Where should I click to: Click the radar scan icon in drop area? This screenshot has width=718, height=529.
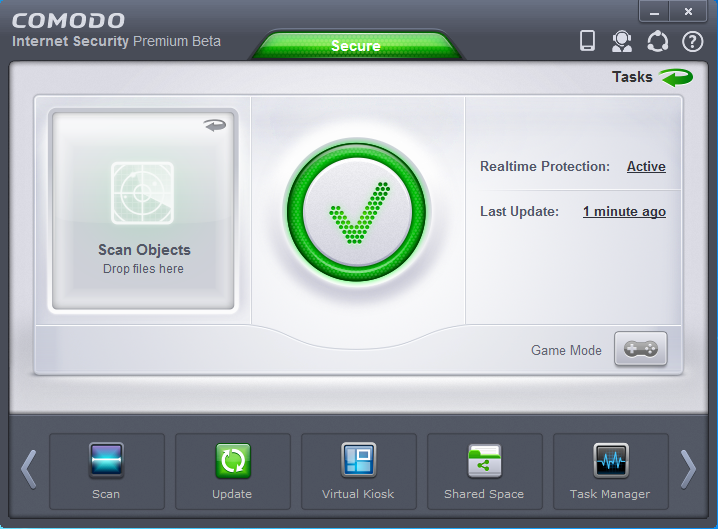coord(142,193)
